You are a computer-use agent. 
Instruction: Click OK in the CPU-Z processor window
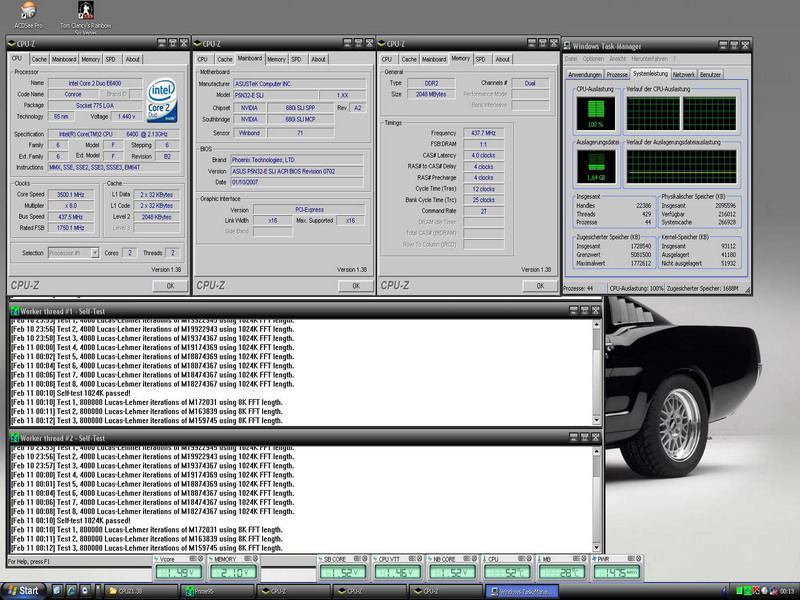170,286
